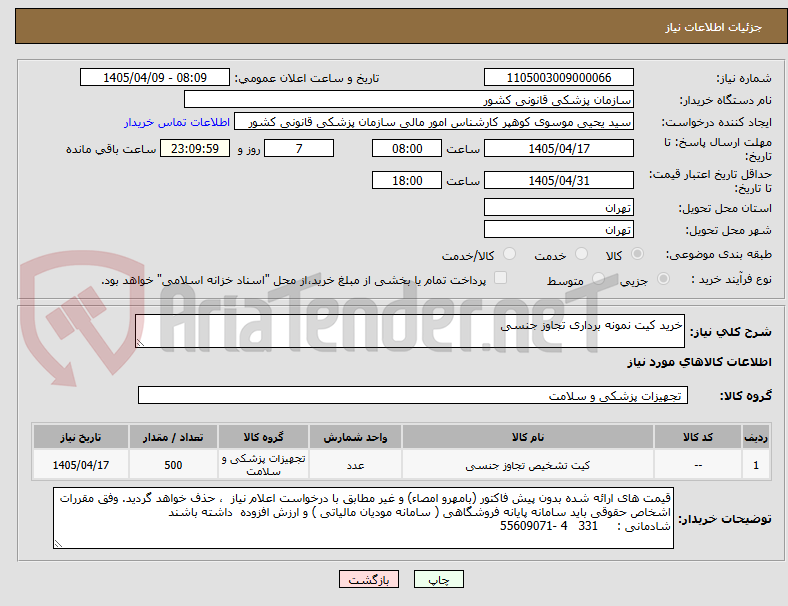
Task: Click the تعداد / مقدار column header
Action: point(173,437)
